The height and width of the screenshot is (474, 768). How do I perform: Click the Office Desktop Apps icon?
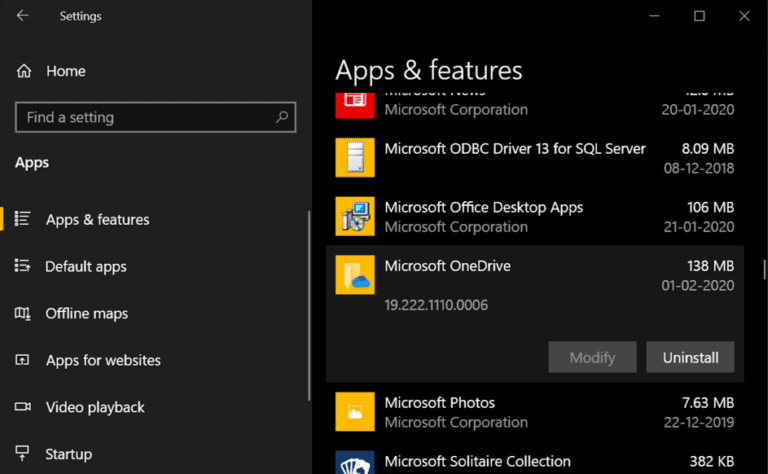click(355, 216)
